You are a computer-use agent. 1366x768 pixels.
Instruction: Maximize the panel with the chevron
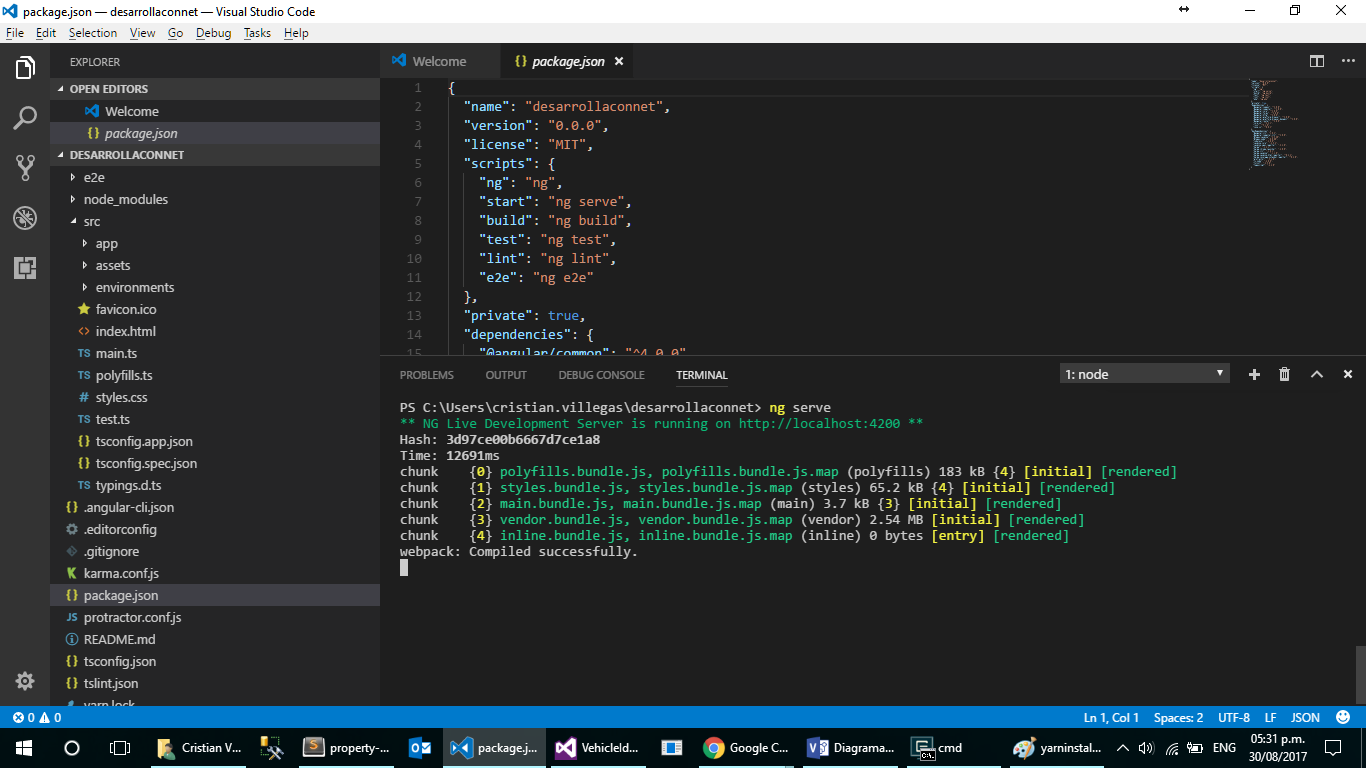click(x=1316, y=374)
